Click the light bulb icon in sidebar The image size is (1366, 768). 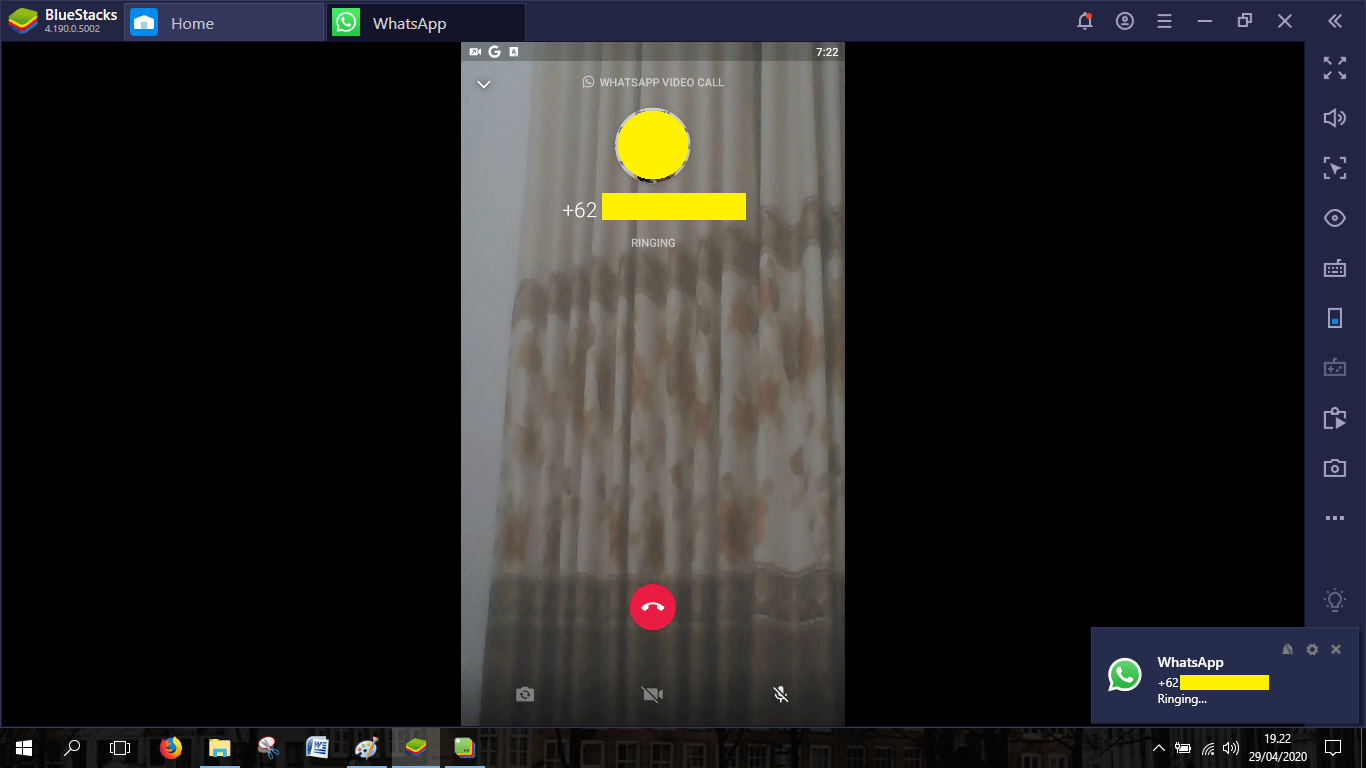pyautogui.click(x=1335, y=600)
